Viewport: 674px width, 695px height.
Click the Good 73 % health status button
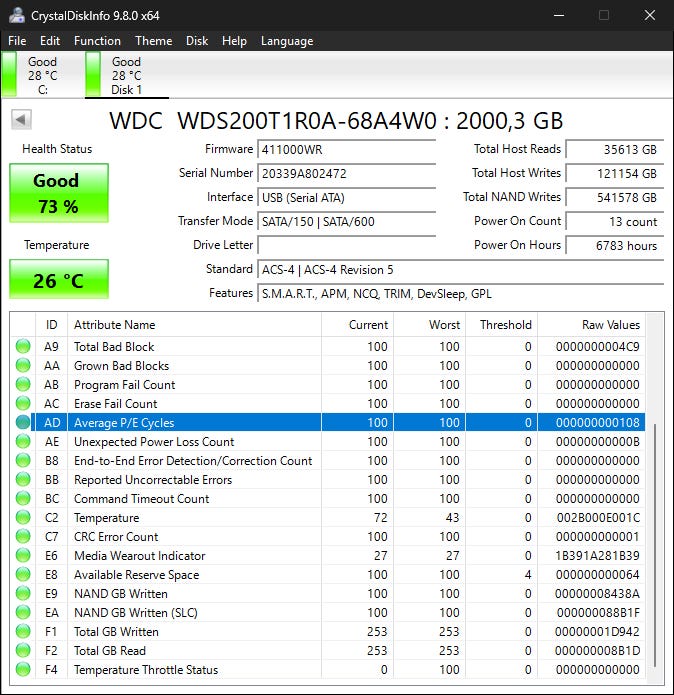(59, 193)
